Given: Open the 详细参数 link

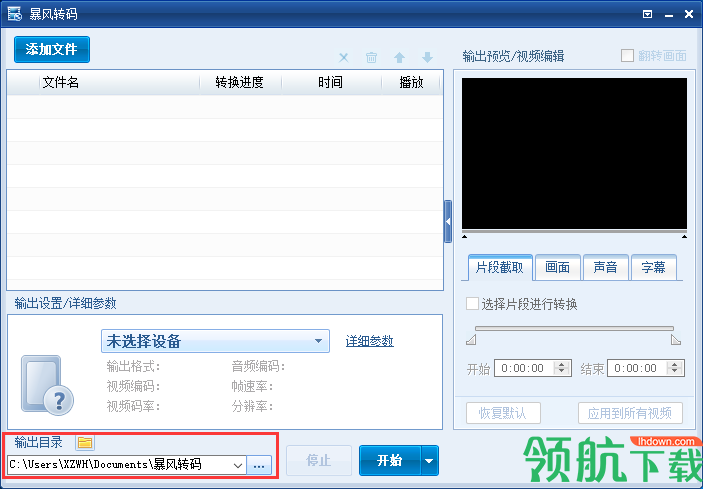Looking at the screenshot, I should (369, 341).
